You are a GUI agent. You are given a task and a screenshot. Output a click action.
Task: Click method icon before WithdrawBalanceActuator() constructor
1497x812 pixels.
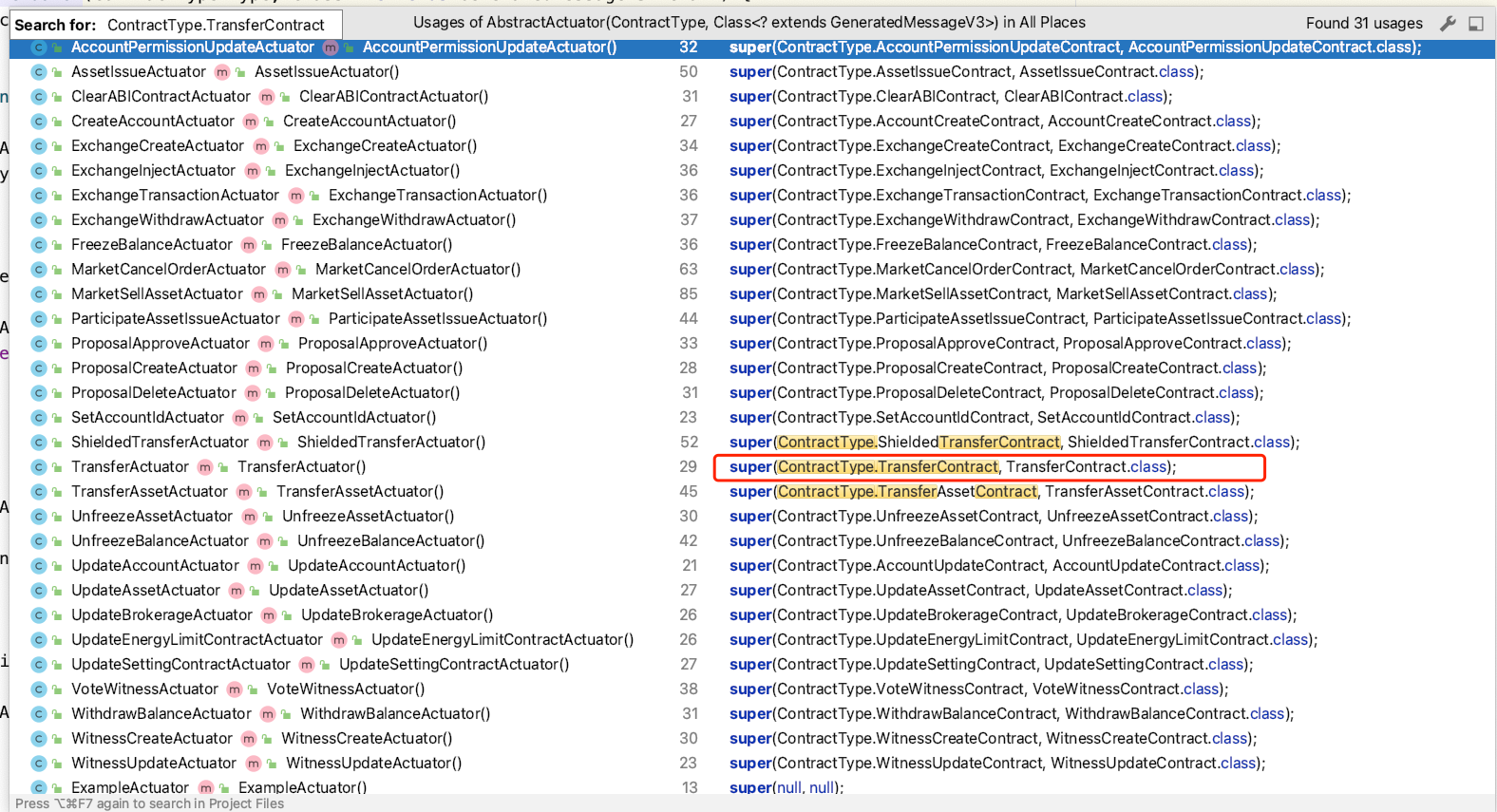[268, 714]
